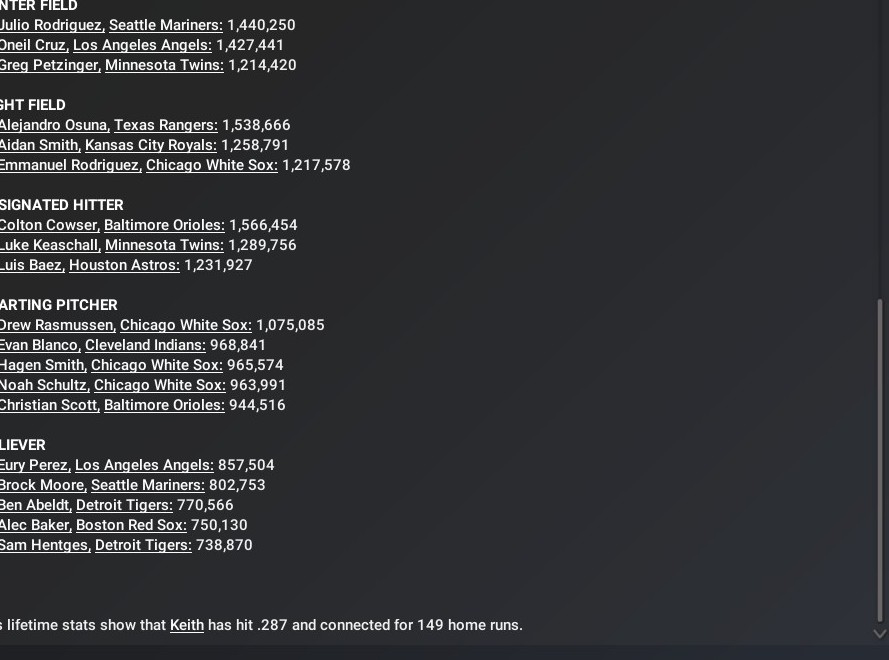
Task: Open Christian Scott's player page
Action: point(49,405)
